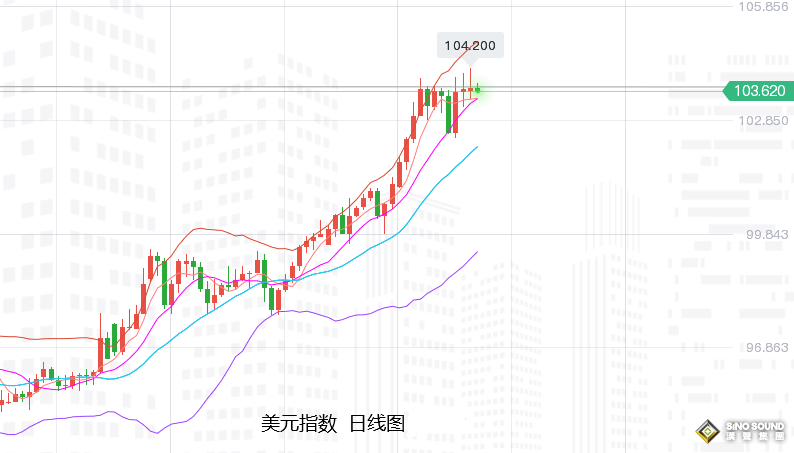The width and height of the screenshot is (794, 453).
Task: Click the 104.200 high price tooltip
Action: pos(471,45)
